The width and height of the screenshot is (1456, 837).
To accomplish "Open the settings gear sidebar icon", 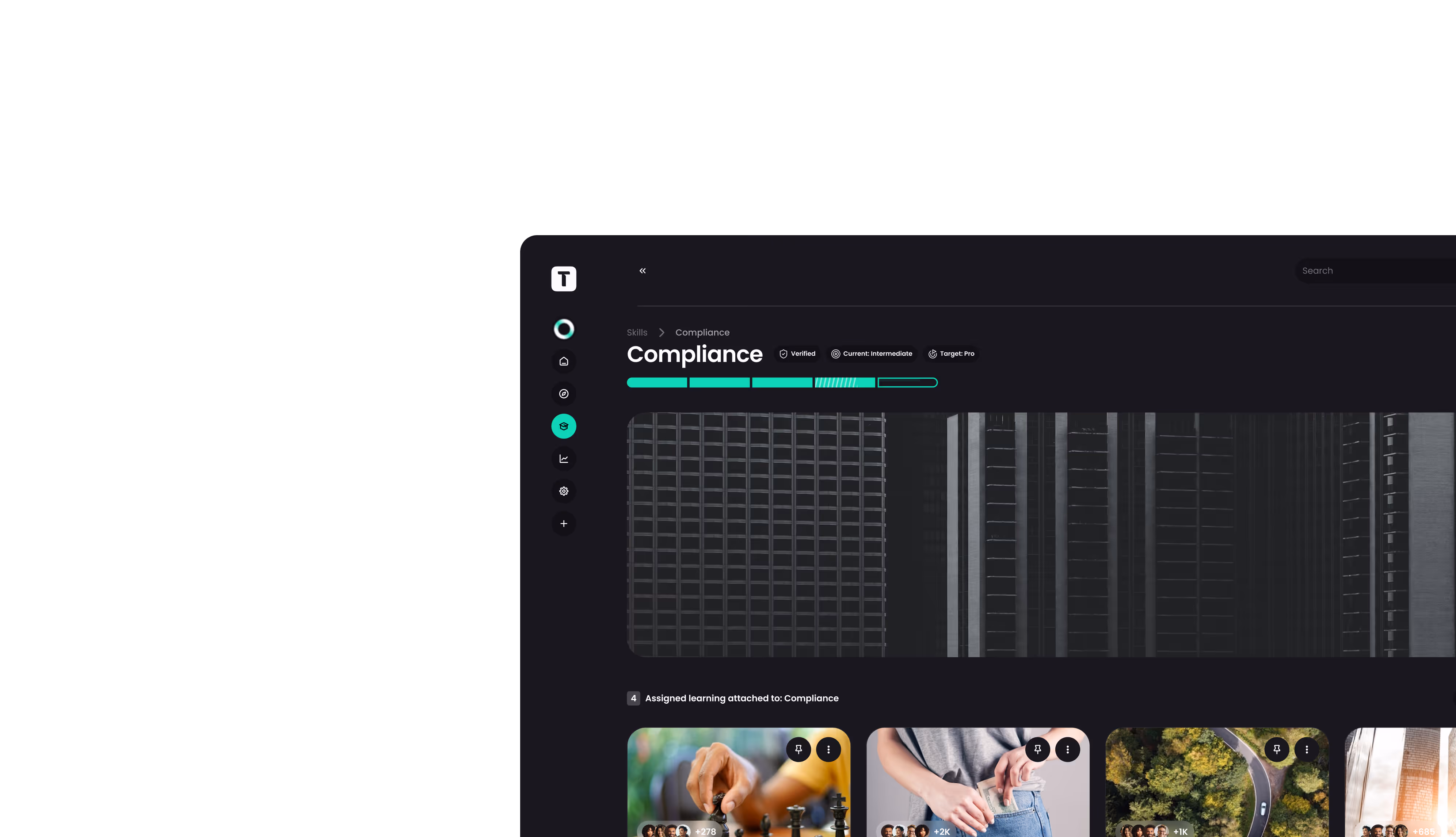I will pos(564,492).
